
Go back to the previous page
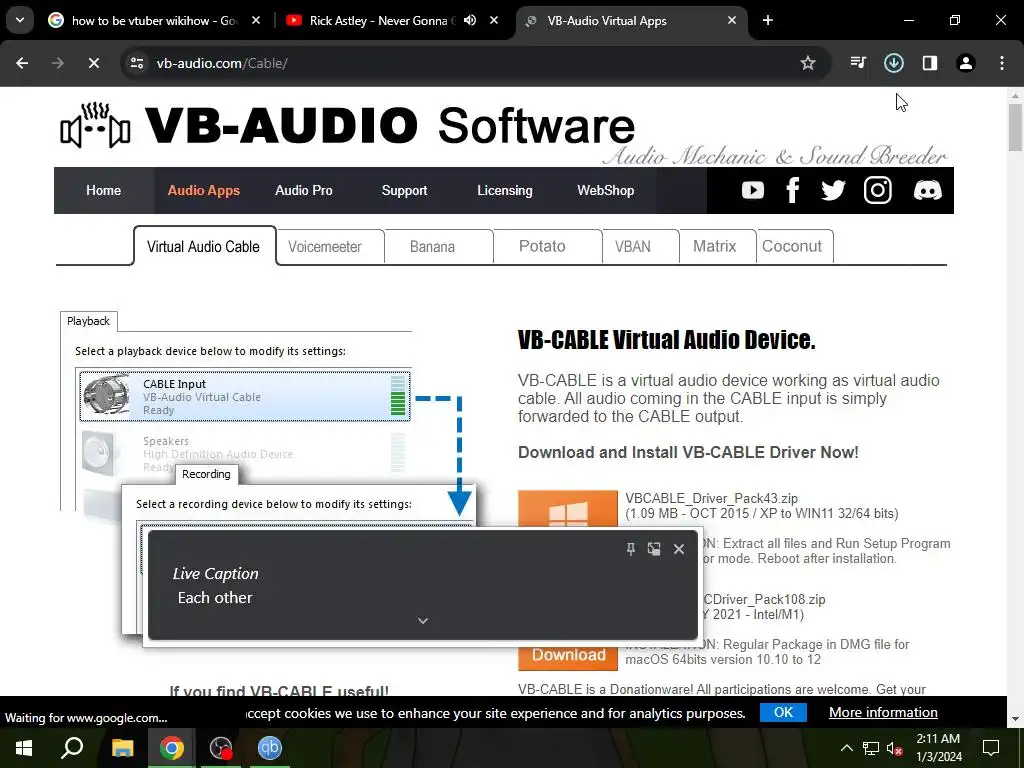click(22, 63)
